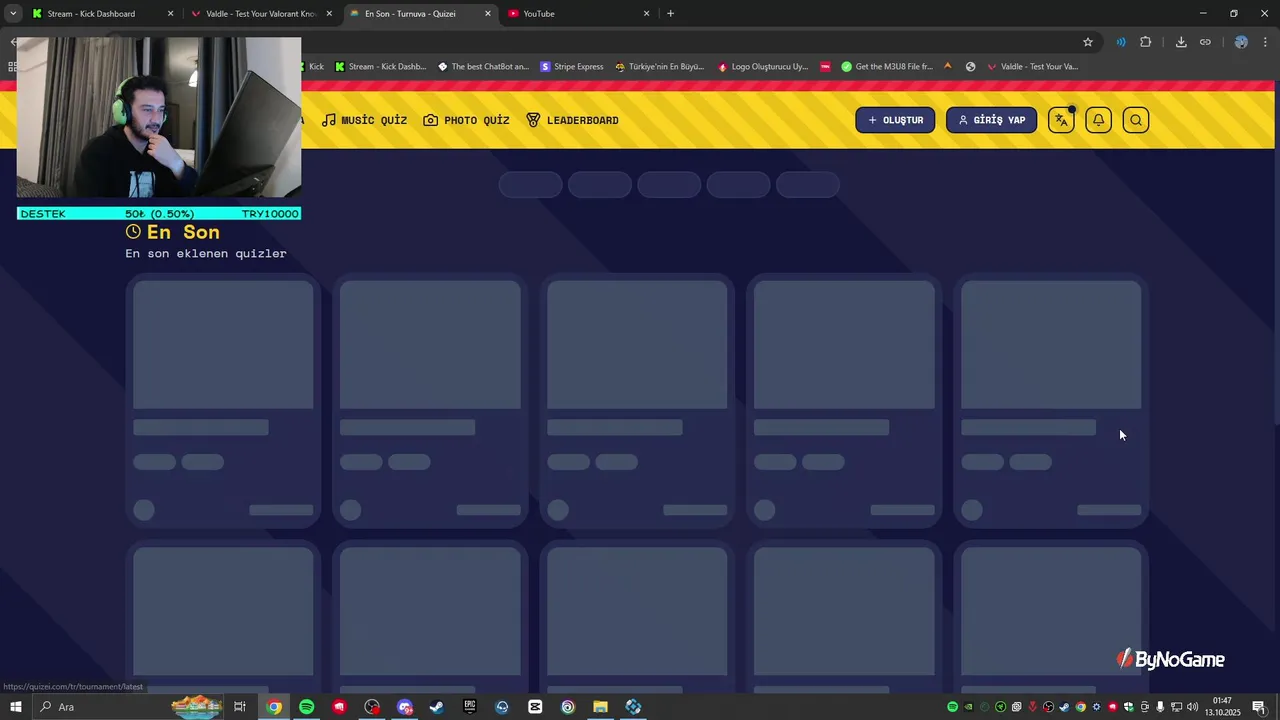Open the notifications bell icon
Screen dimensions: 1280x720
point(1098,120)
